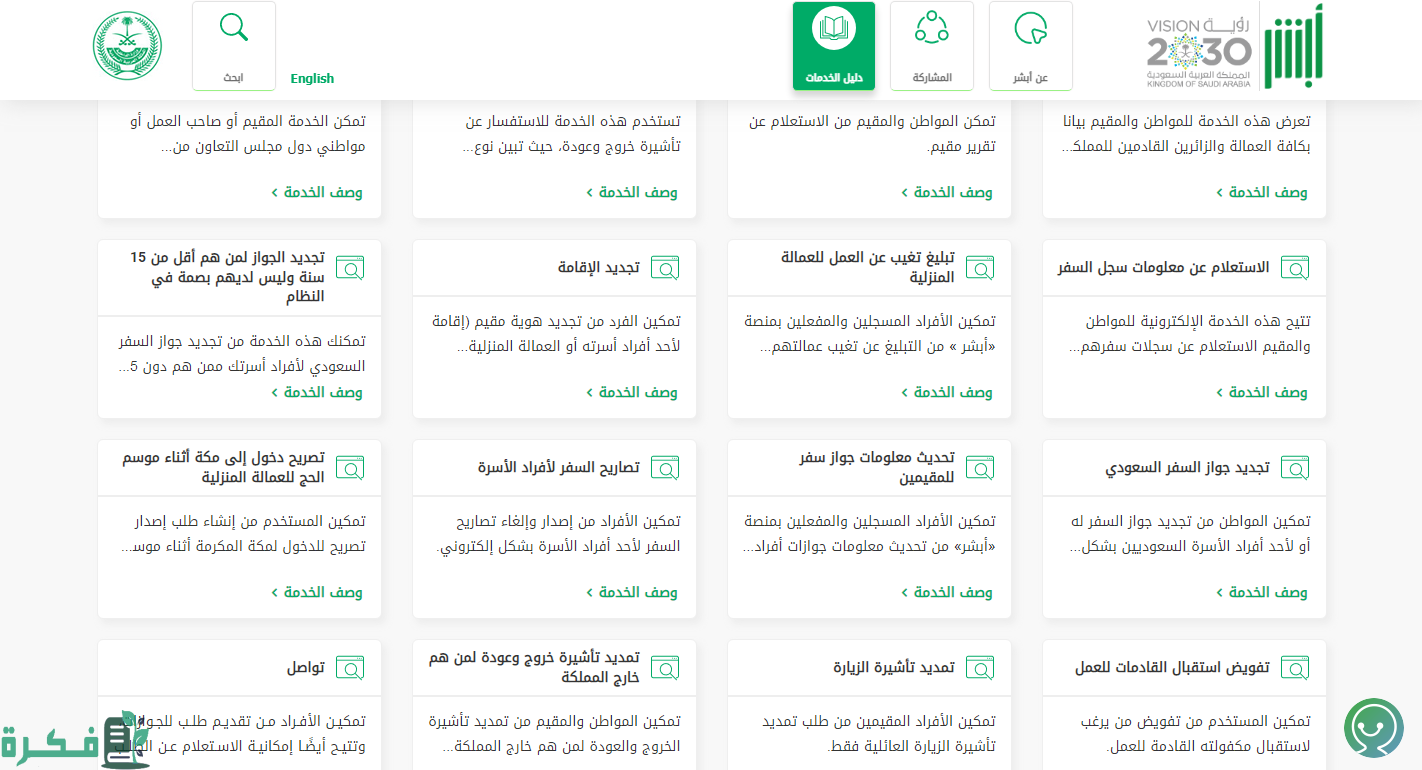Click the Absher logo in header
This screenshot has width=1422, height=770.
pyautogui.click(x=1293, y=46)
